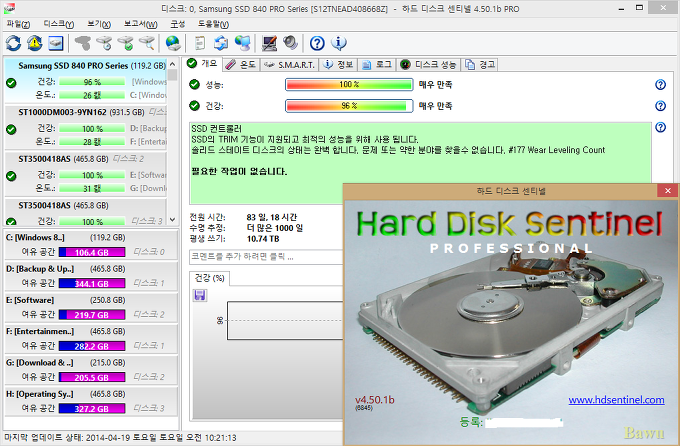Click the 106.4 GB free space bar

point(92,252)
